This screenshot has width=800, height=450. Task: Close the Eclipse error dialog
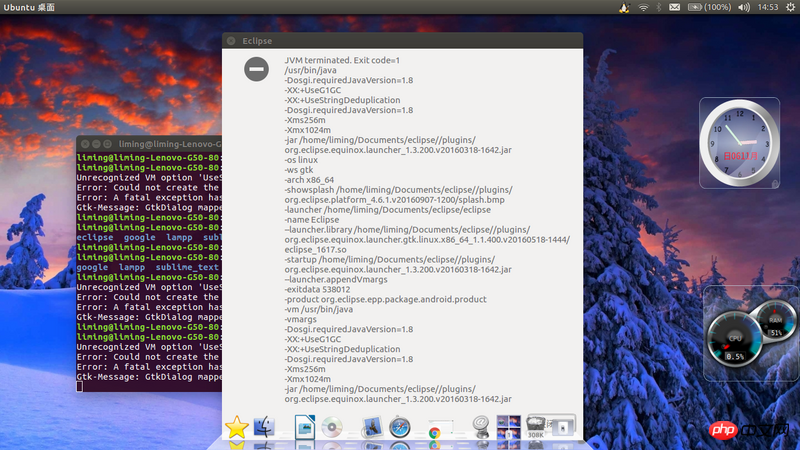[231, 41]
